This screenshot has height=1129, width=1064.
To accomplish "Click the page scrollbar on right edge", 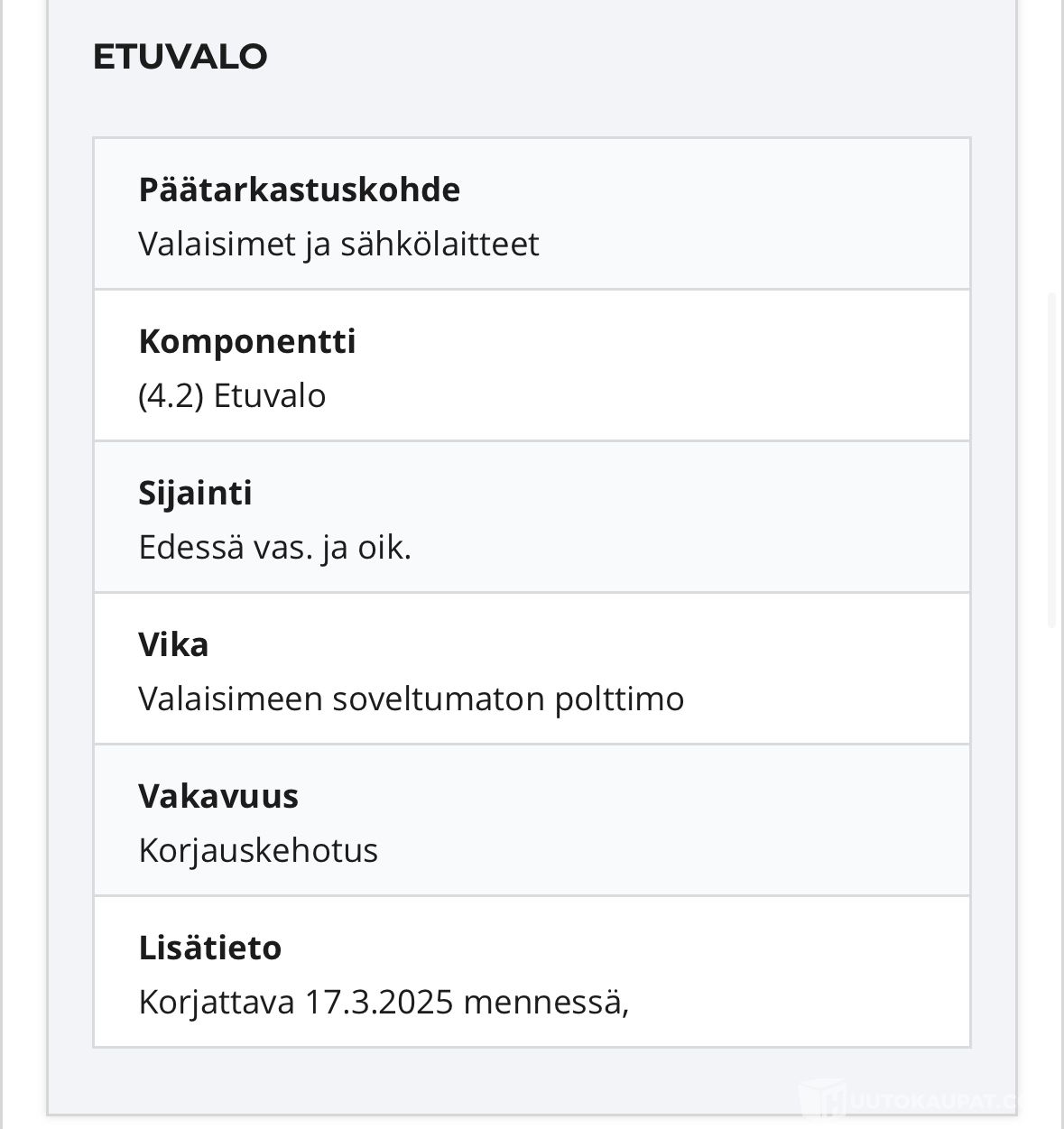I will 1051,460.
